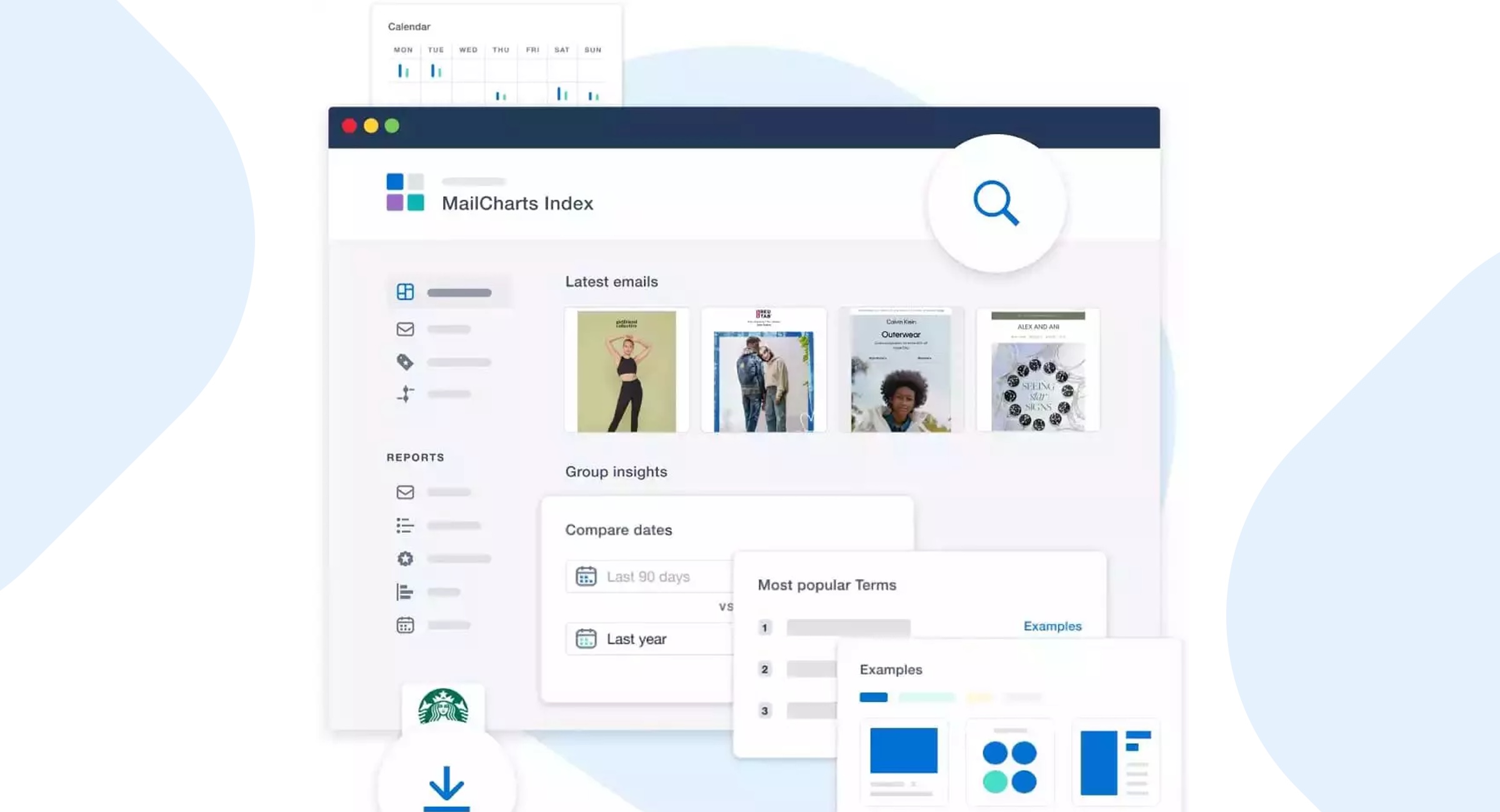This screenshot has width=1500, height=812.
Task: Open the Red Tab denim email thumbnail
Action: click(764, 370)
